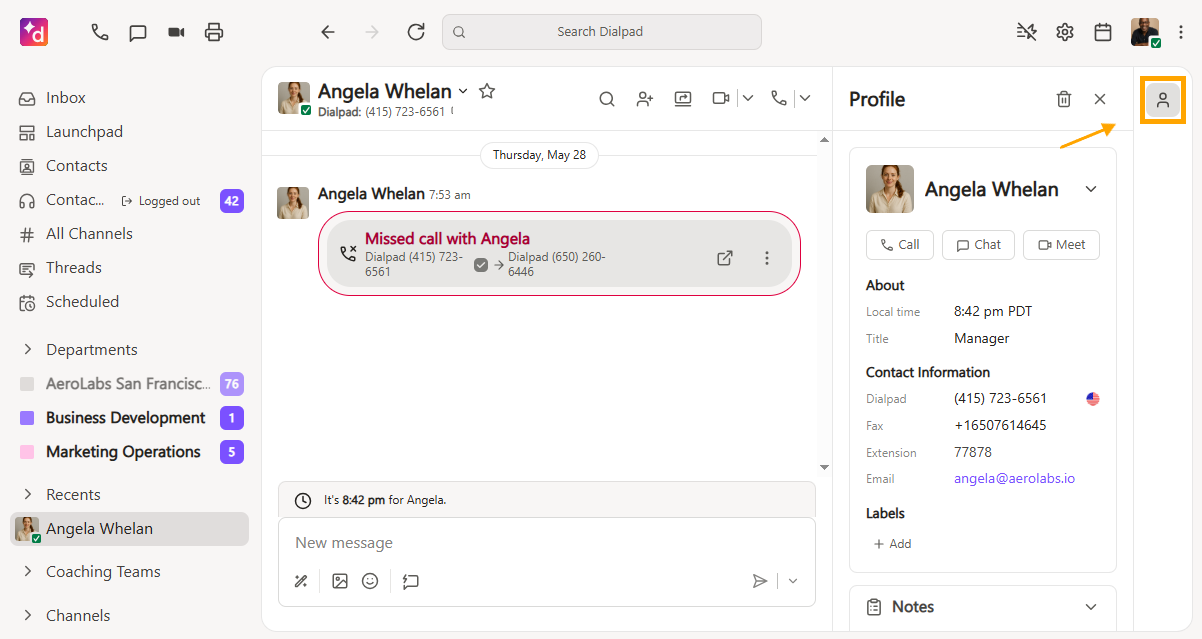This screenshot has width=1202, height=639.
Task: Select AeroLabs San Francisco department
Action: (129, 384)
